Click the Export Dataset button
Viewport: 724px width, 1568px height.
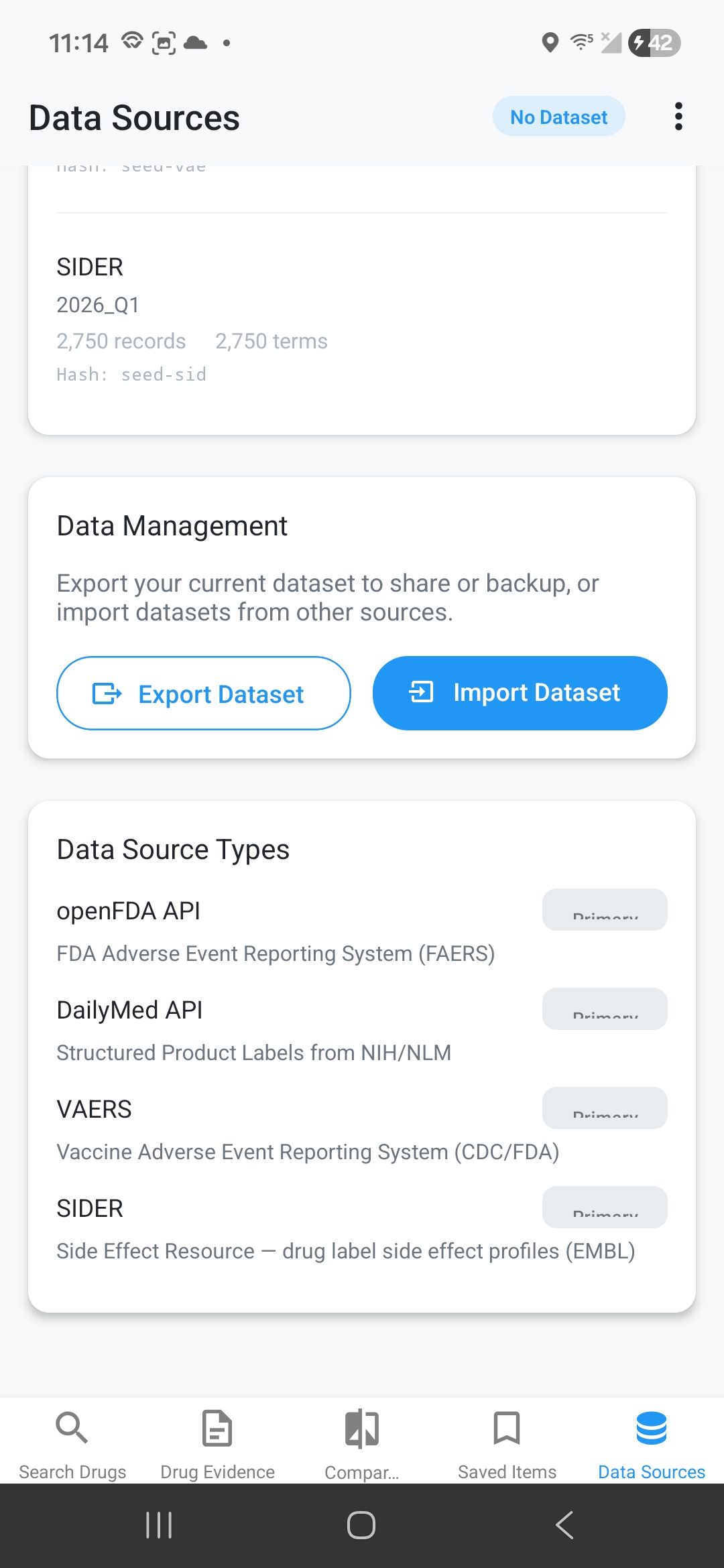204,694
